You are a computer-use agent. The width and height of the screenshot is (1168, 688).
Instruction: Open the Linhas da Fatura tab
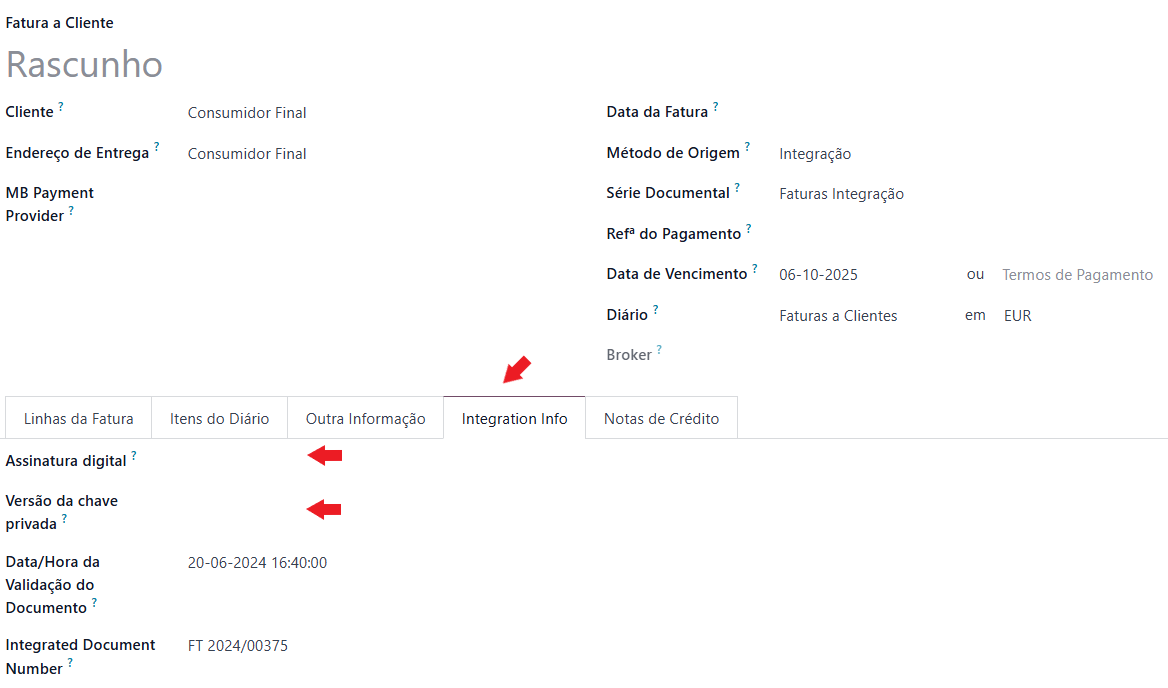coord(79,419)
